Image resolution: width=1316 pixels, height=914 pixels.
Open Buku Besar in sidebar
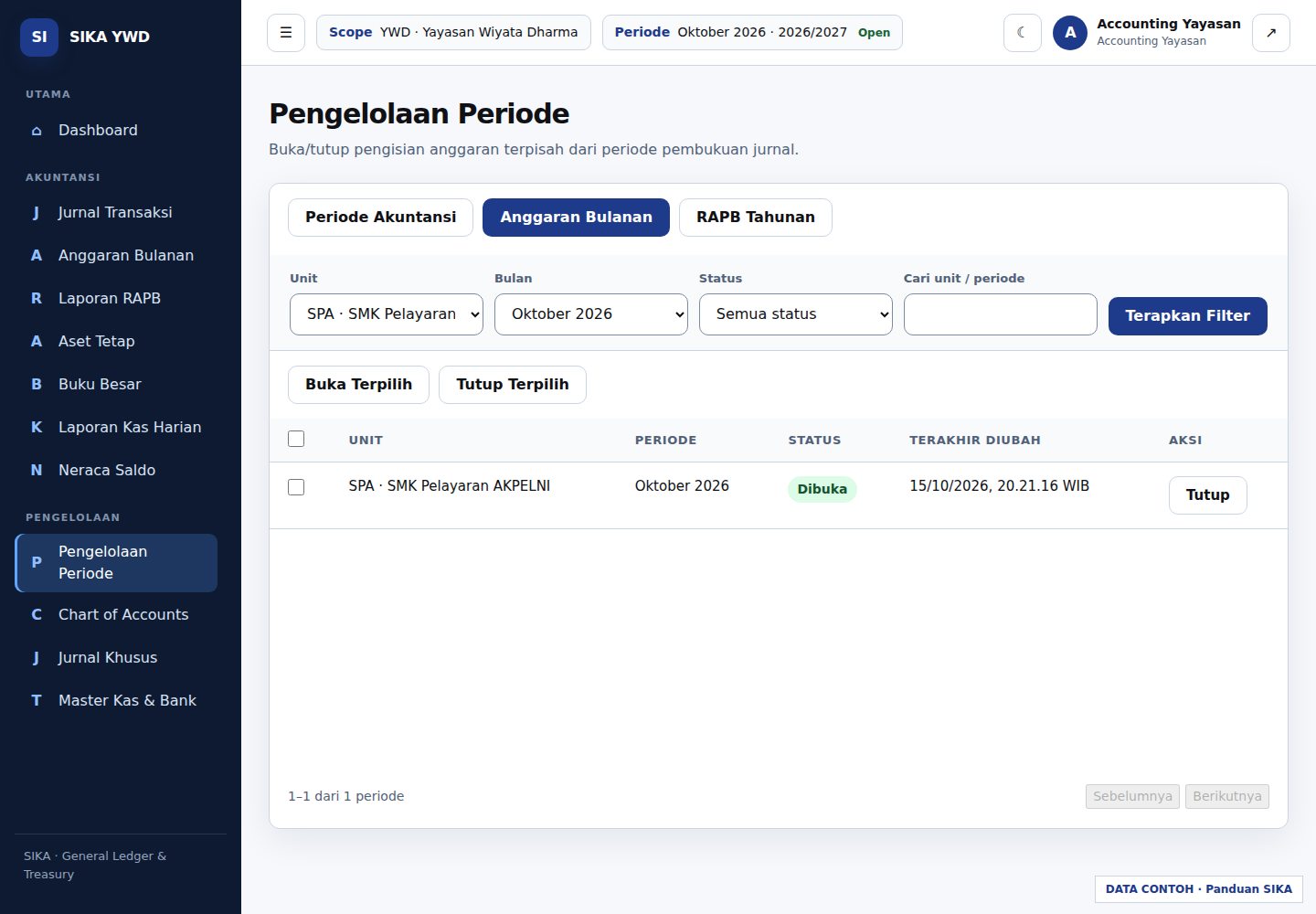coord(116,384)
